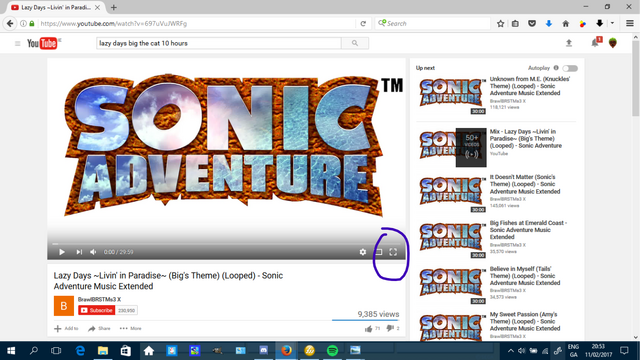The width and height of the screenshot is (640, 360).
Task: Click Add to playlist button
Action: click(66, 328)
